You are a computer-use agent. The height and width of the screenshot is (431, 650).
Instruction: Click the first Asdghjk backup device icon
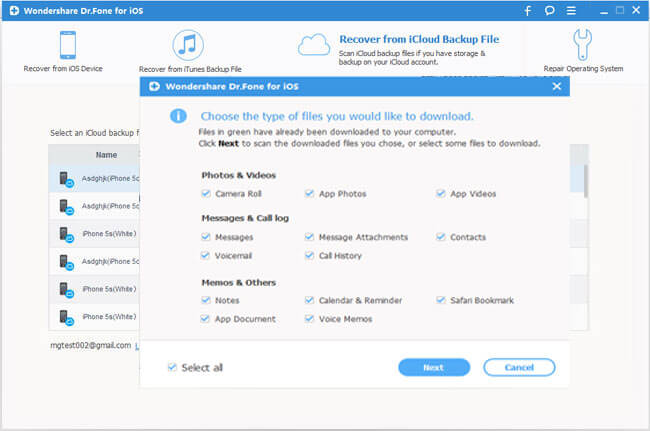coord(66,179)
